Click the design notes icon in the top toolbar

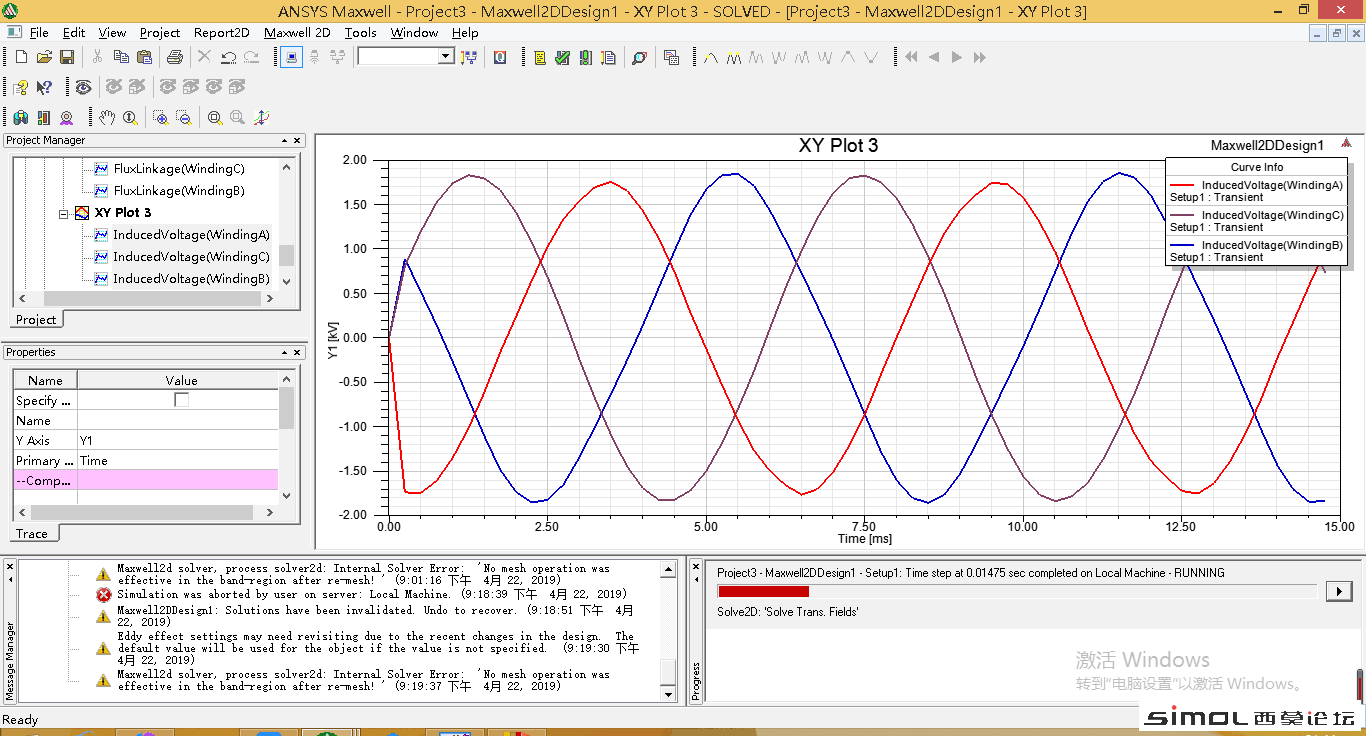click(539, 57)
